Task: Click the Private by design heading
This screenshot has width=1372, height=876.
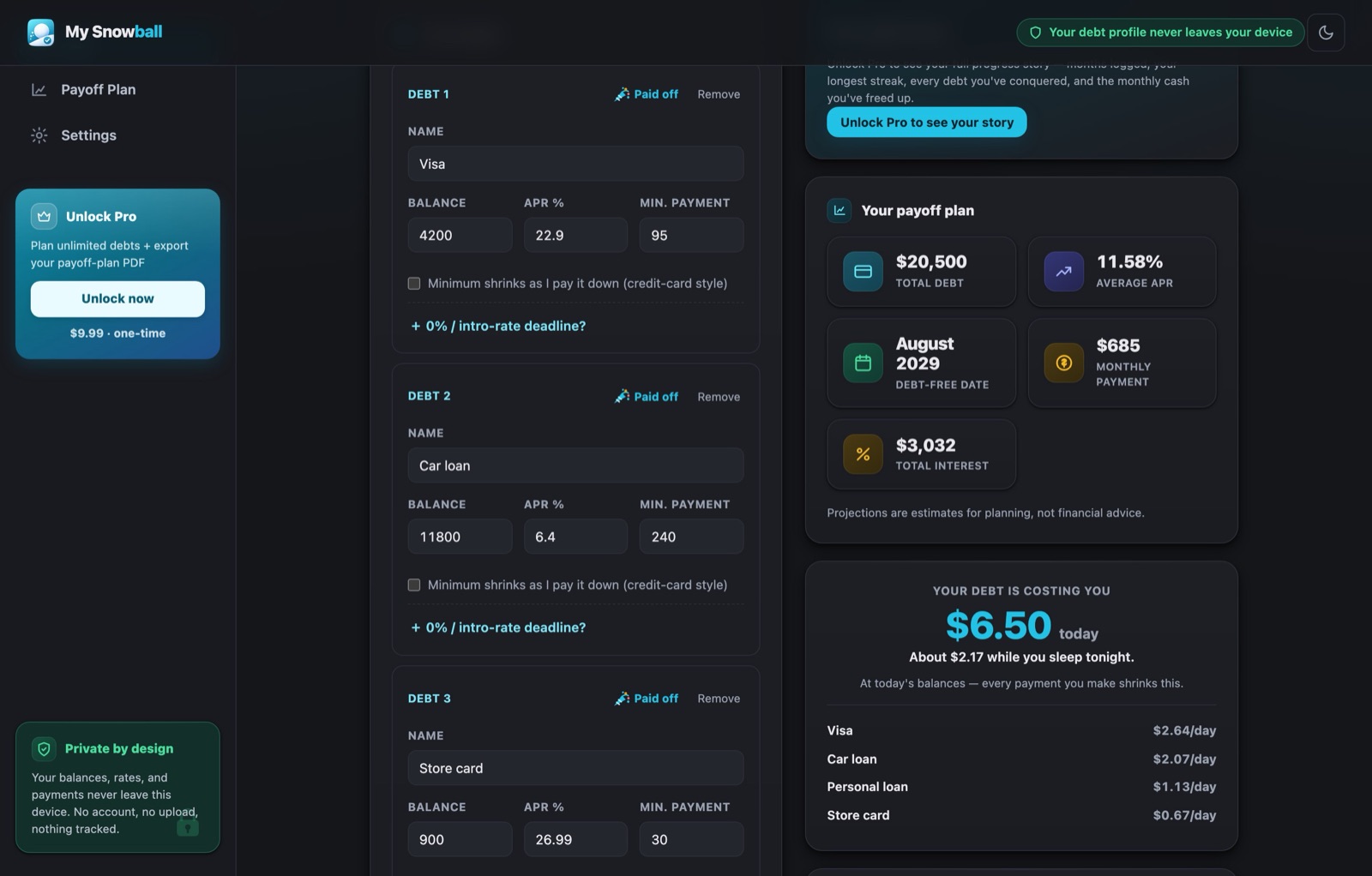Action: (x=119, y=749)
